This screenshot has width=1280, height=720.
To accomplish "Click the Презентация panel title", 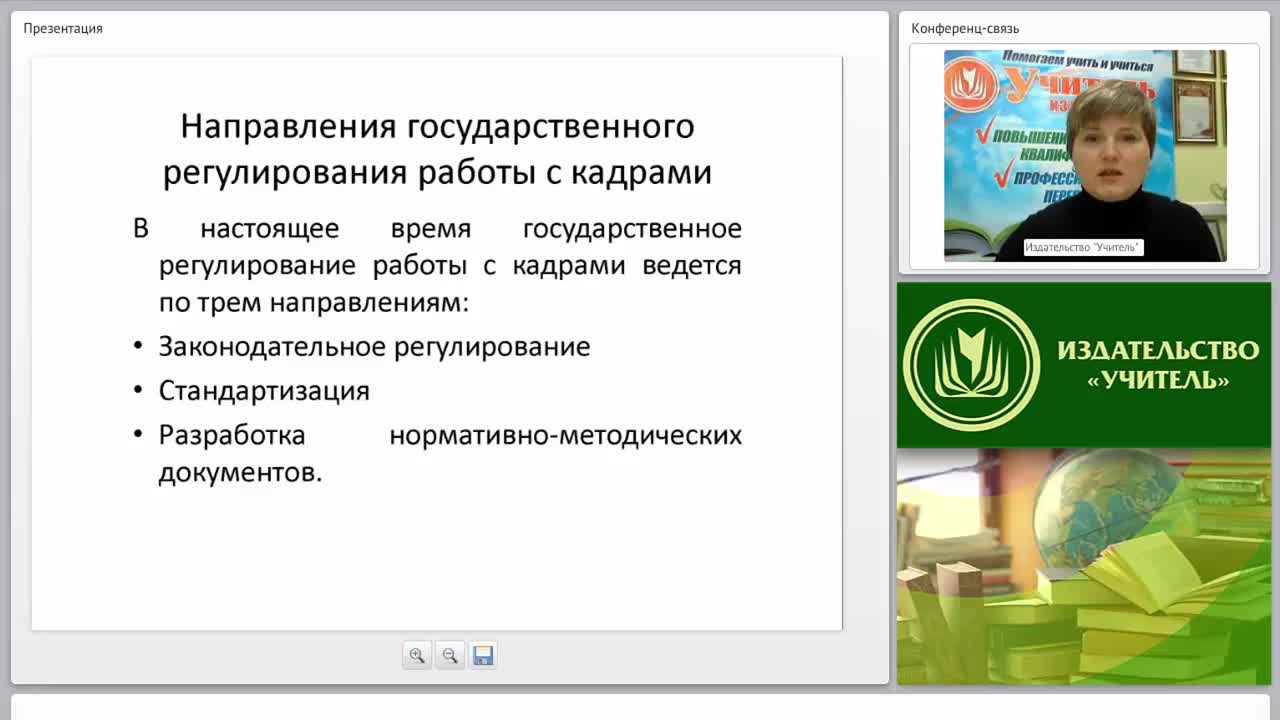I will coord(63,28).
